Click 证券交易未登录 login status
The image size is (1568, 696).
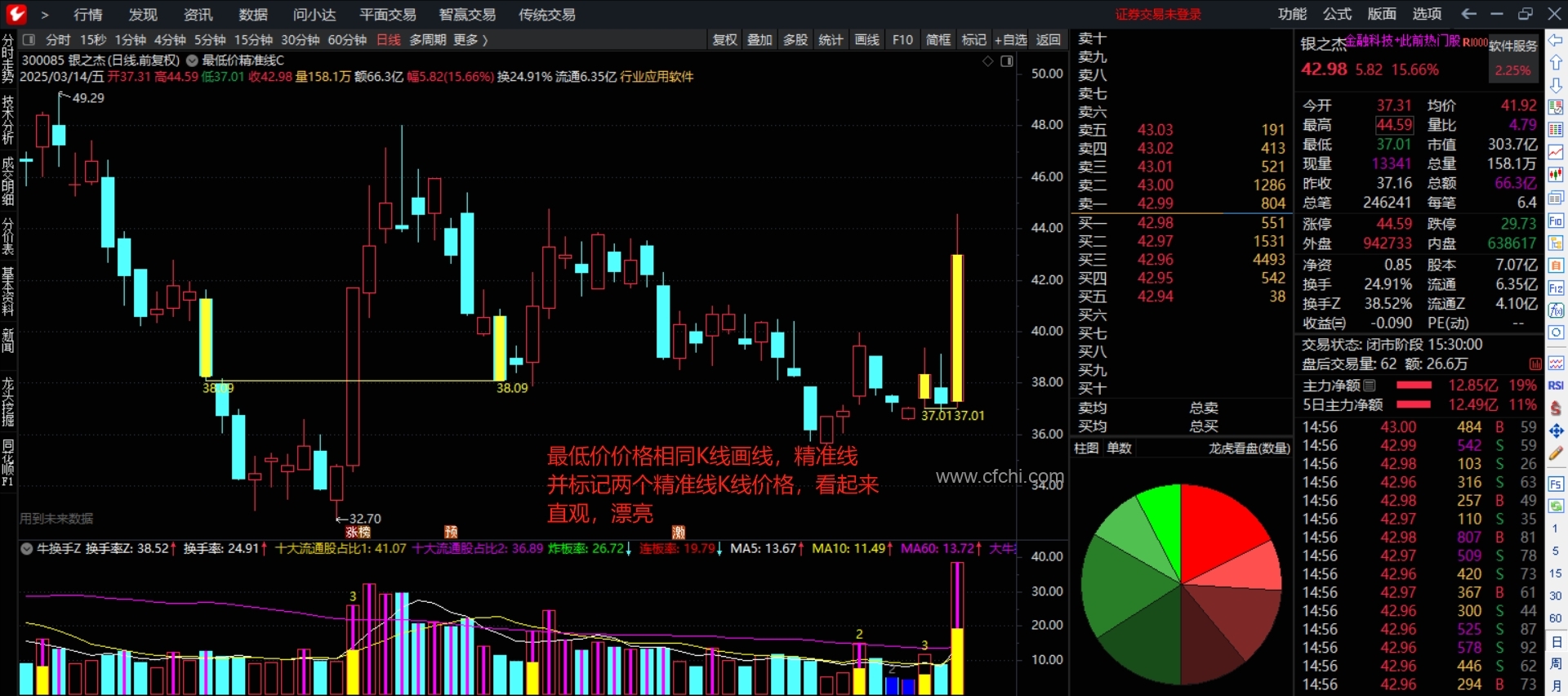click(x=1158, y=14)
